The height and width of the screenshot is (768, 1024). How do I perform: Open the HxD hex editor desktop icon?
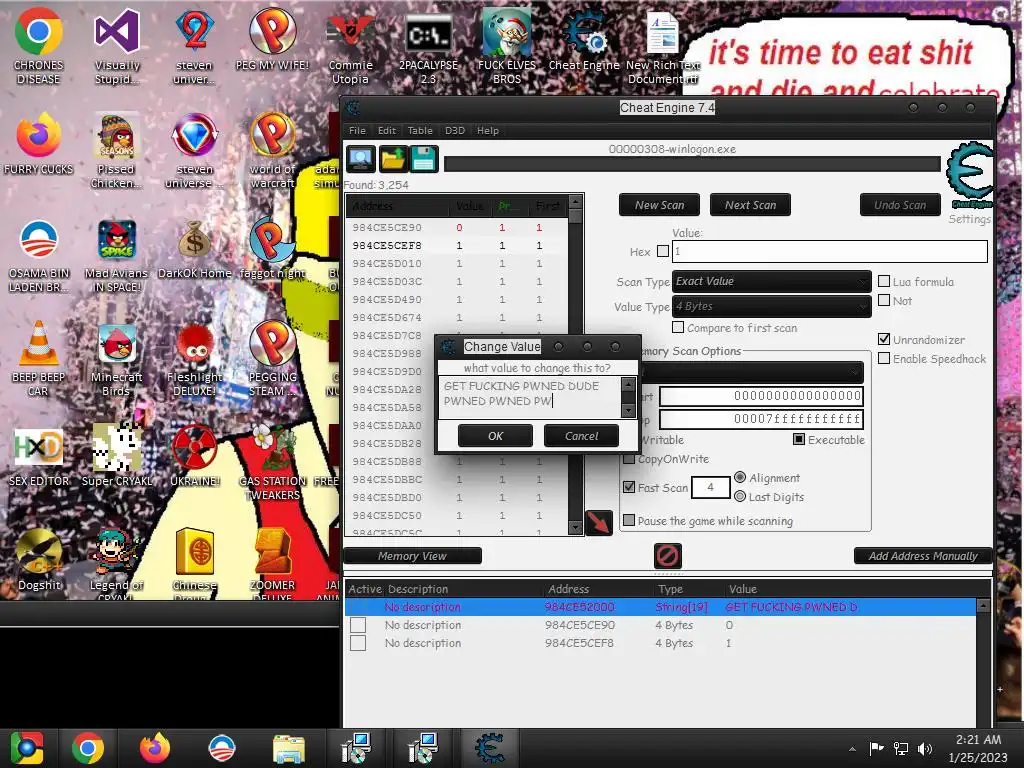[39, 457]
